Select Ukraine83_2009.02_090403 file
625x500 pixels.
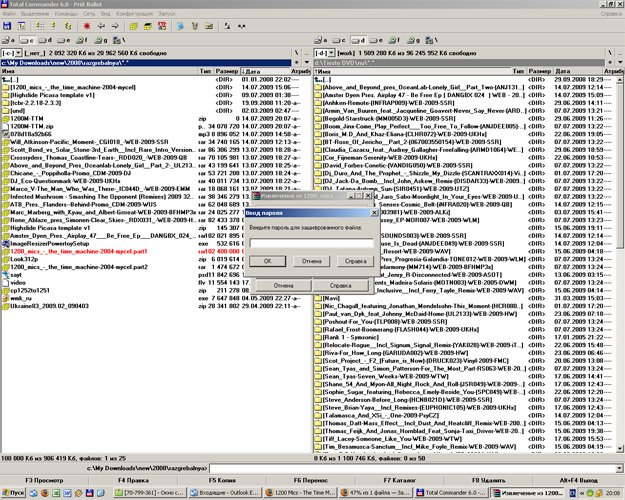click(x=49, y=306)
